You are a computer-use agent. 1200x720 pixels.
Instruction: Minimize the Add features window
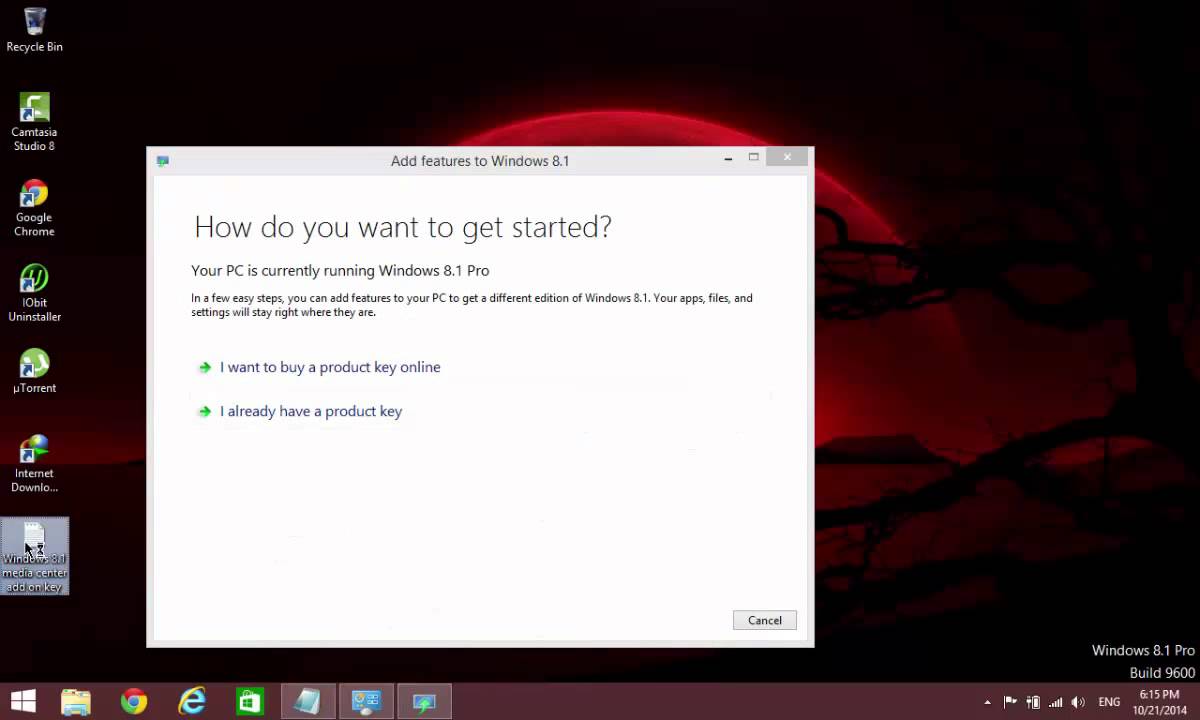(x=728, y=158)
